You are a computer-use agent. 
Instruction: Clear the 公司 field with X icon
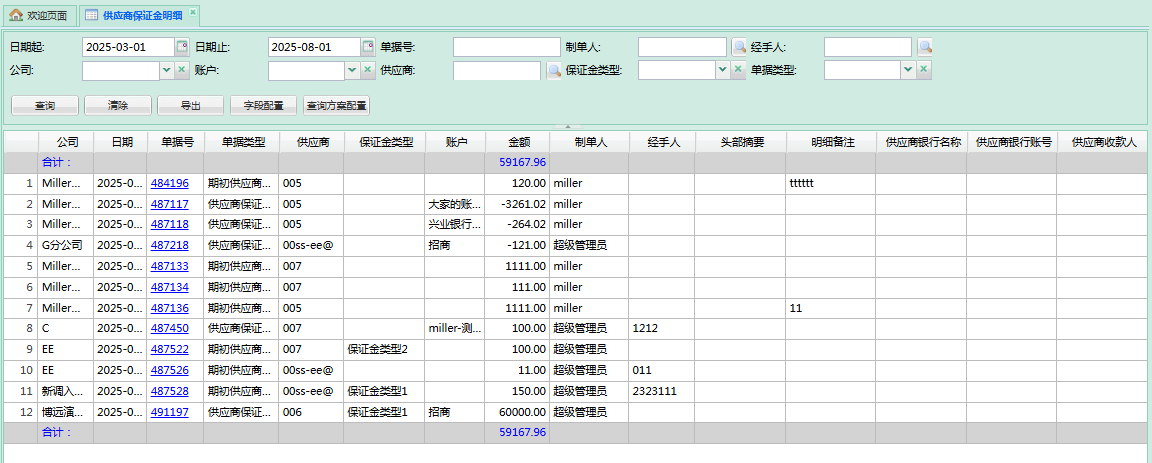182,71
